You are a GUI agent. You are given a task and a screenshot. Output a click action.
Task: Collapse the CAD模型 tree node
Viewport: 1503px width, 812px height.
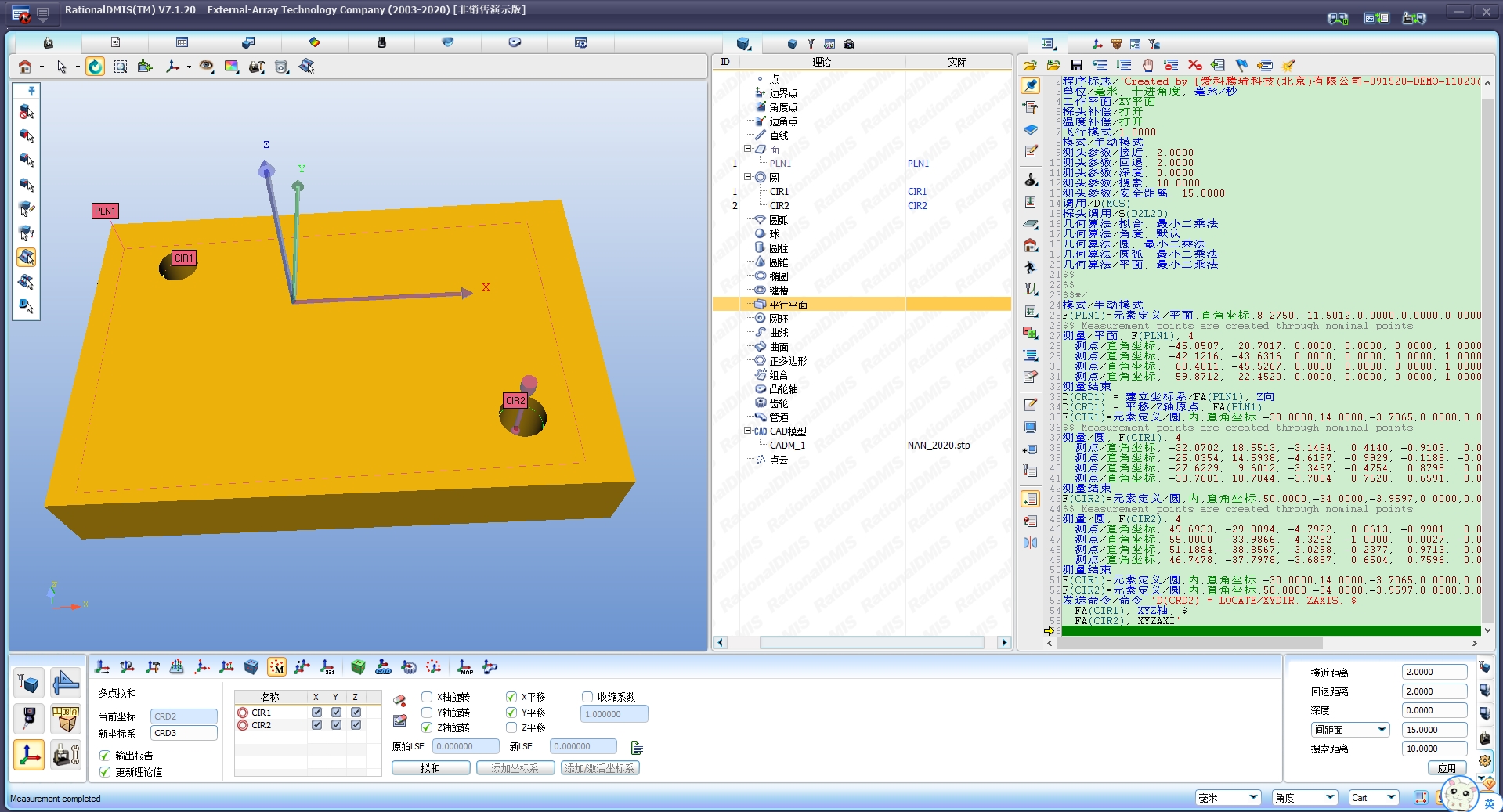pos(748,431)
